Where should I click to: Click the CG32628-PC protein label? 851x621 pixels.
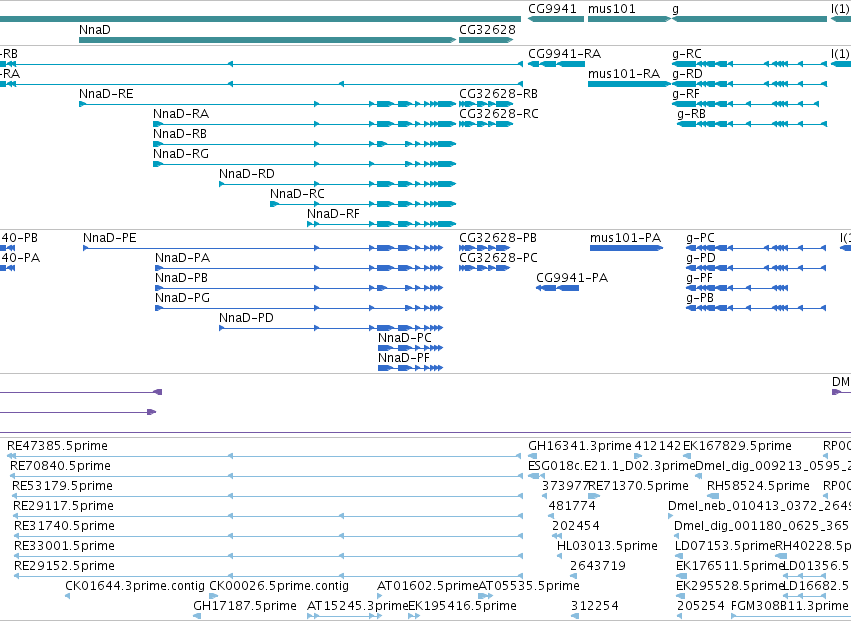[x=498, y=258]
